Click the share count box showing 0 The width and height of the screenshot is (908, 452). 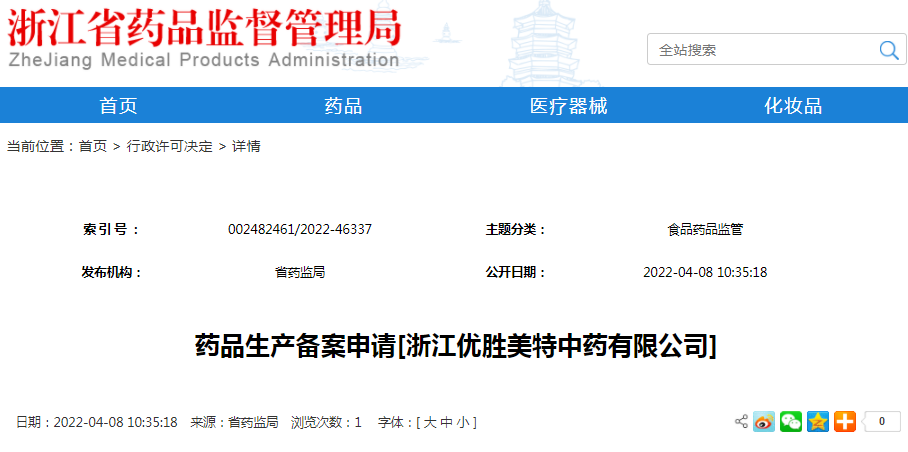(881, 421)
